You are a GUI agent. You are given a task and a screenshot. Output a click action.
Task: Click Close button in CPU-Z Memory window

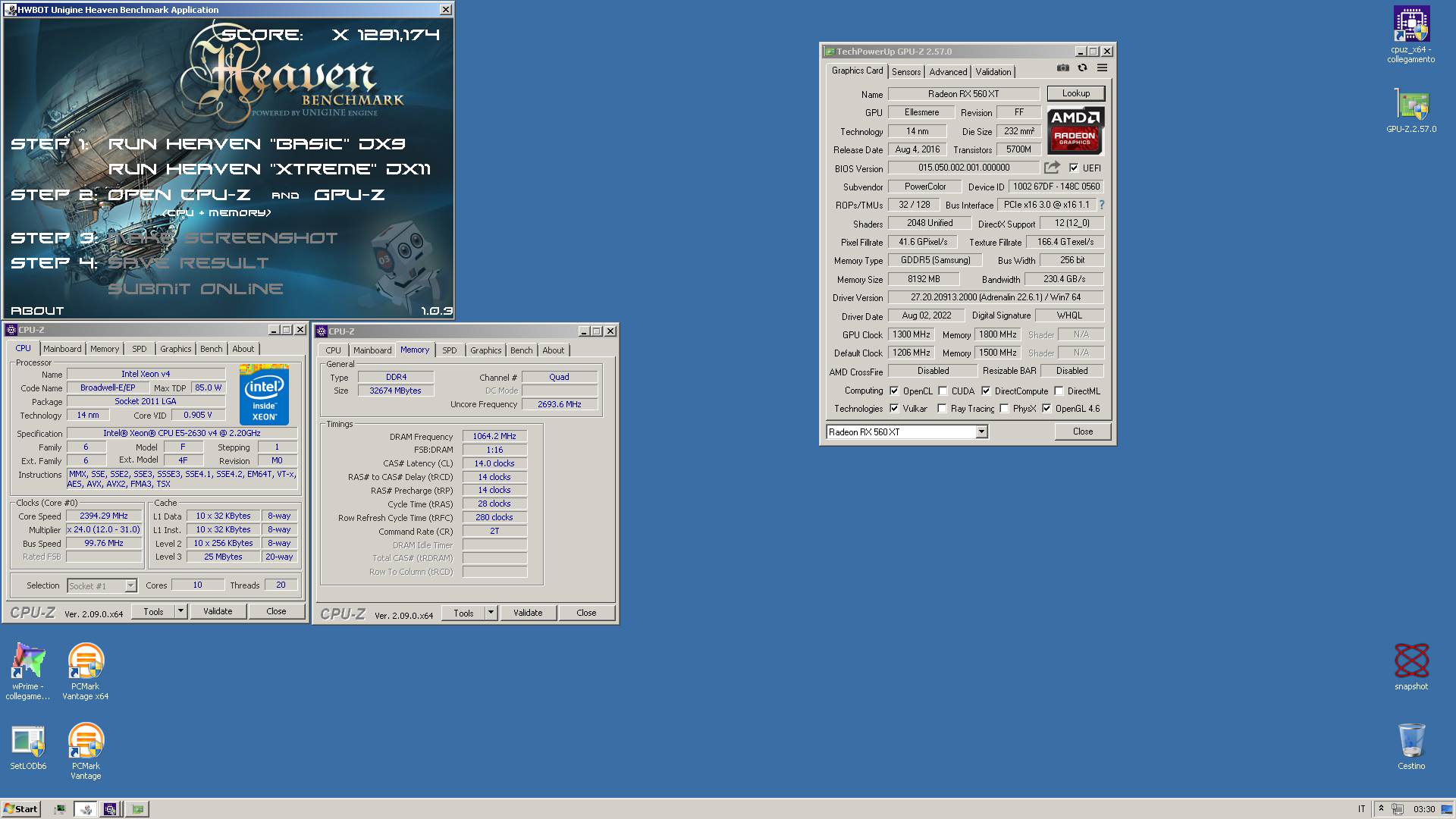[x=586, y=613]
